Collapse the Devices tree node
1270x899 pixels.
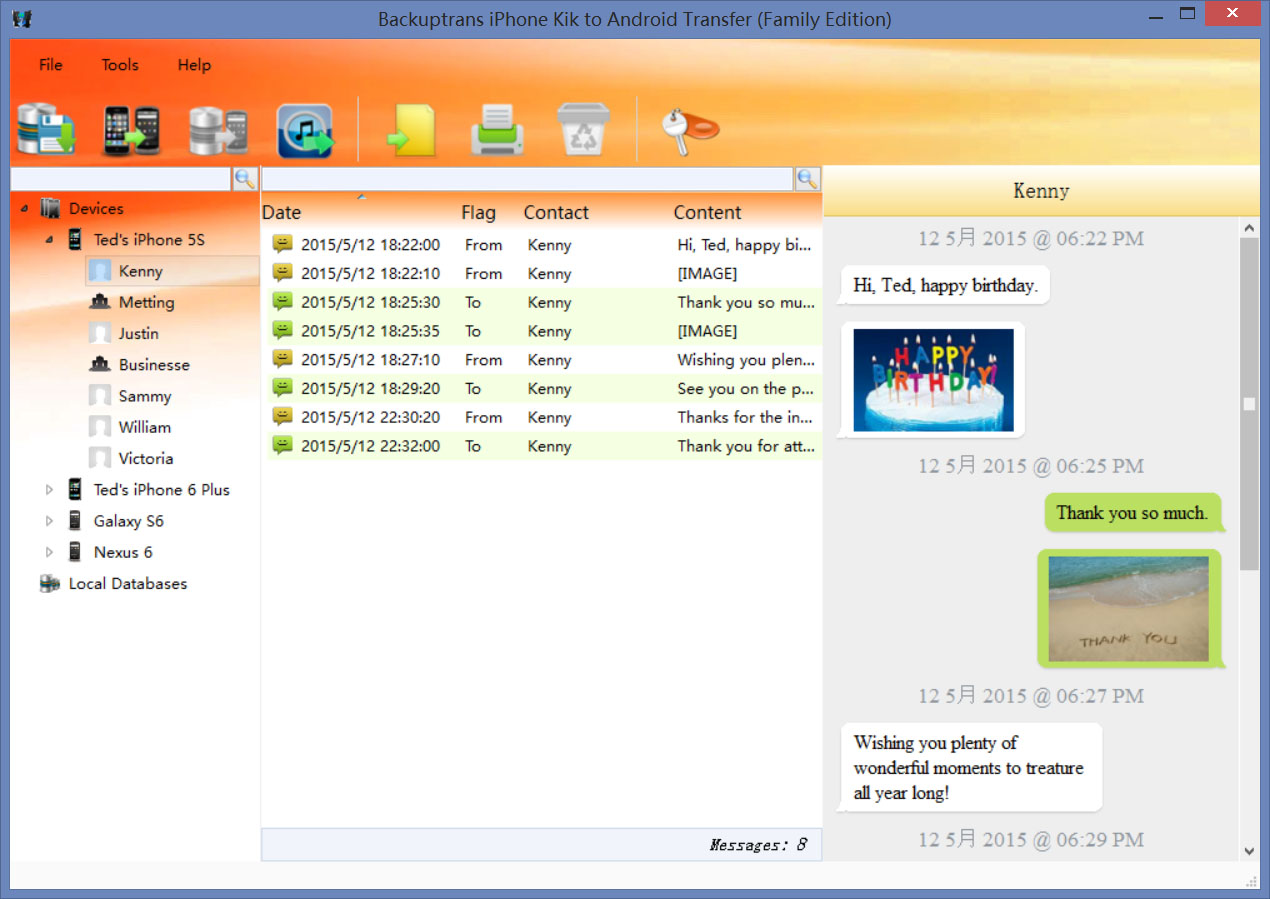coord(24,209)
